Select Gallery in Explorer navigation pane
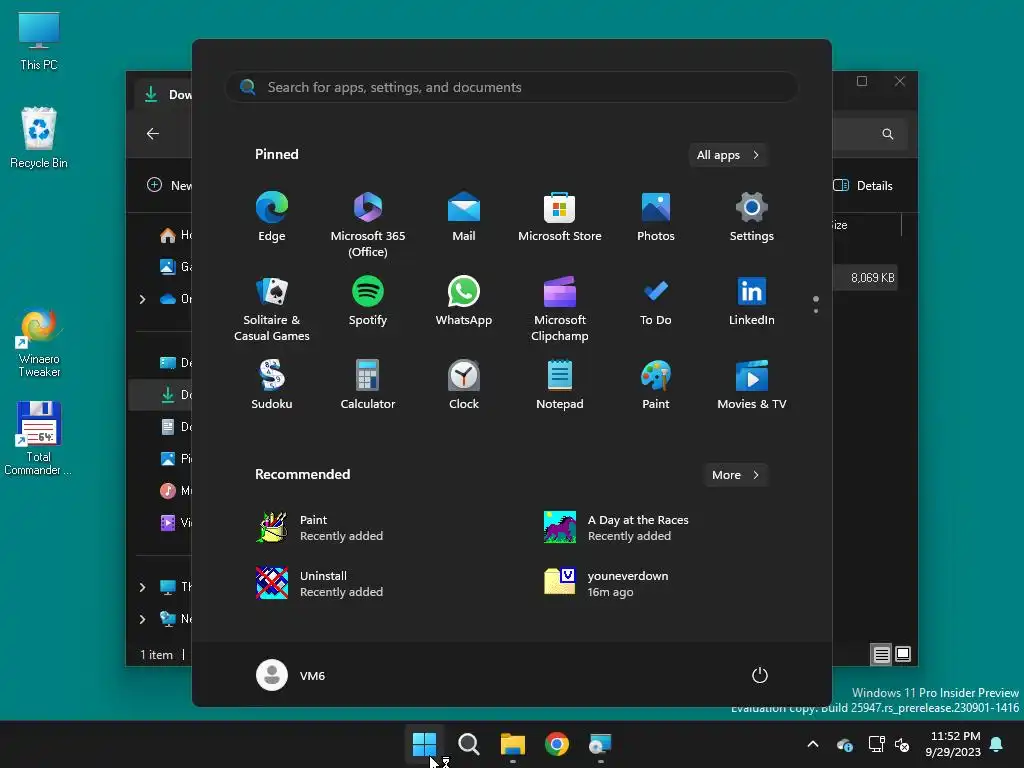Screen dimensions: 1024x768 [175, 267]
